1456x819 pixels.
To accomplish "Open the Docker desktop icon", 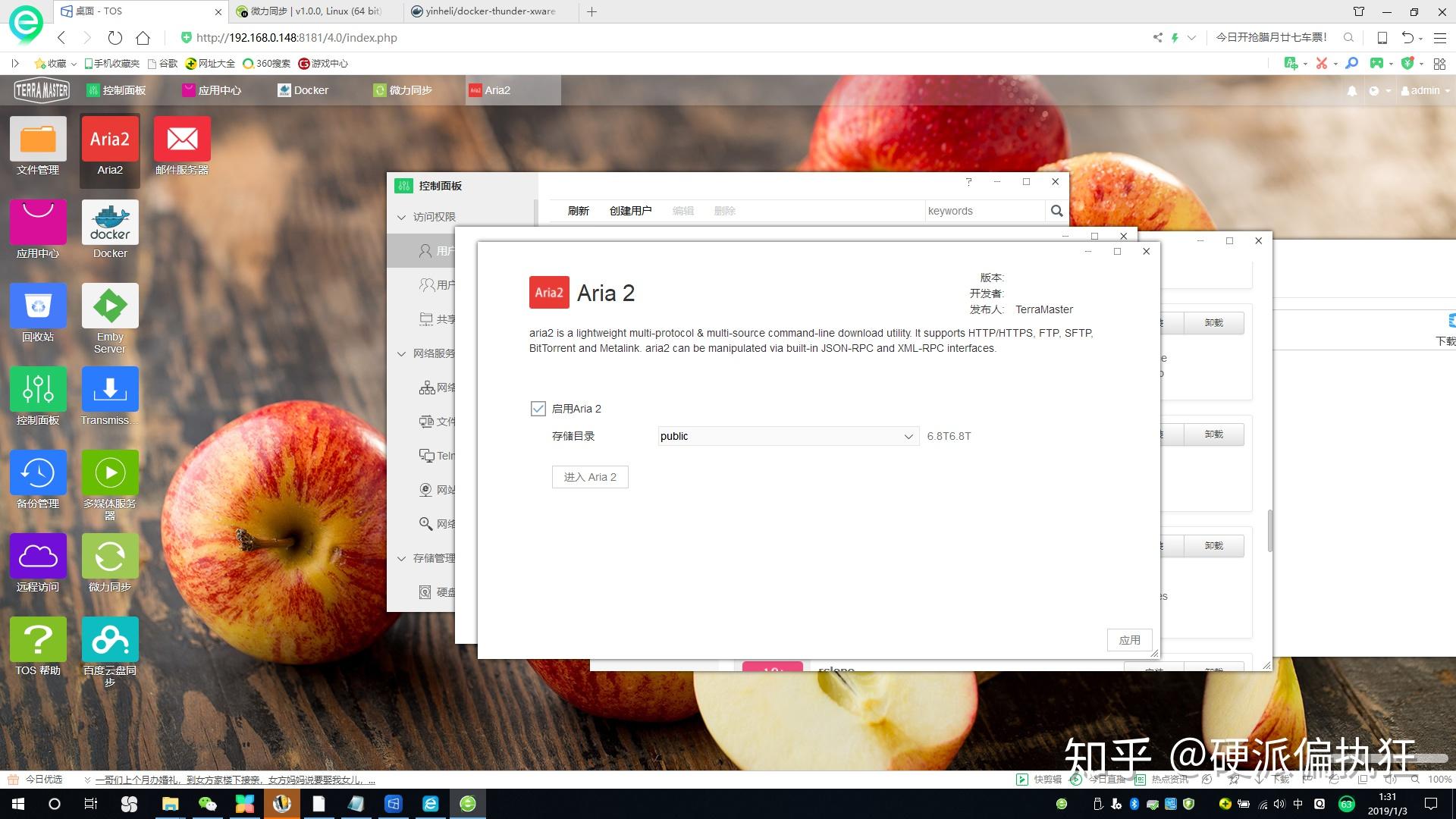I will tap(110, 224).
